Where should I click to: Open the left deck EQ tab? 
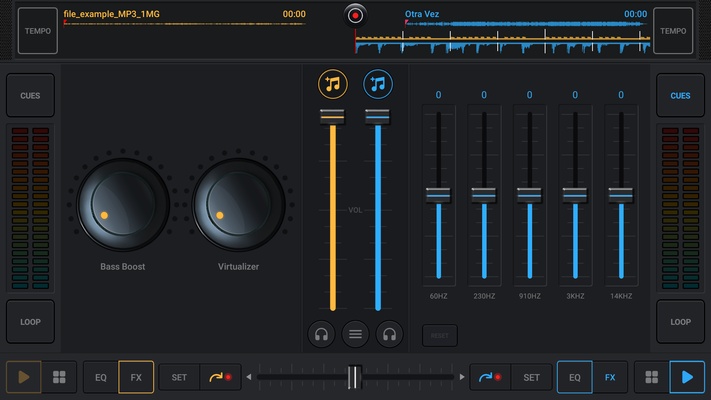click(x=101, y=377)
